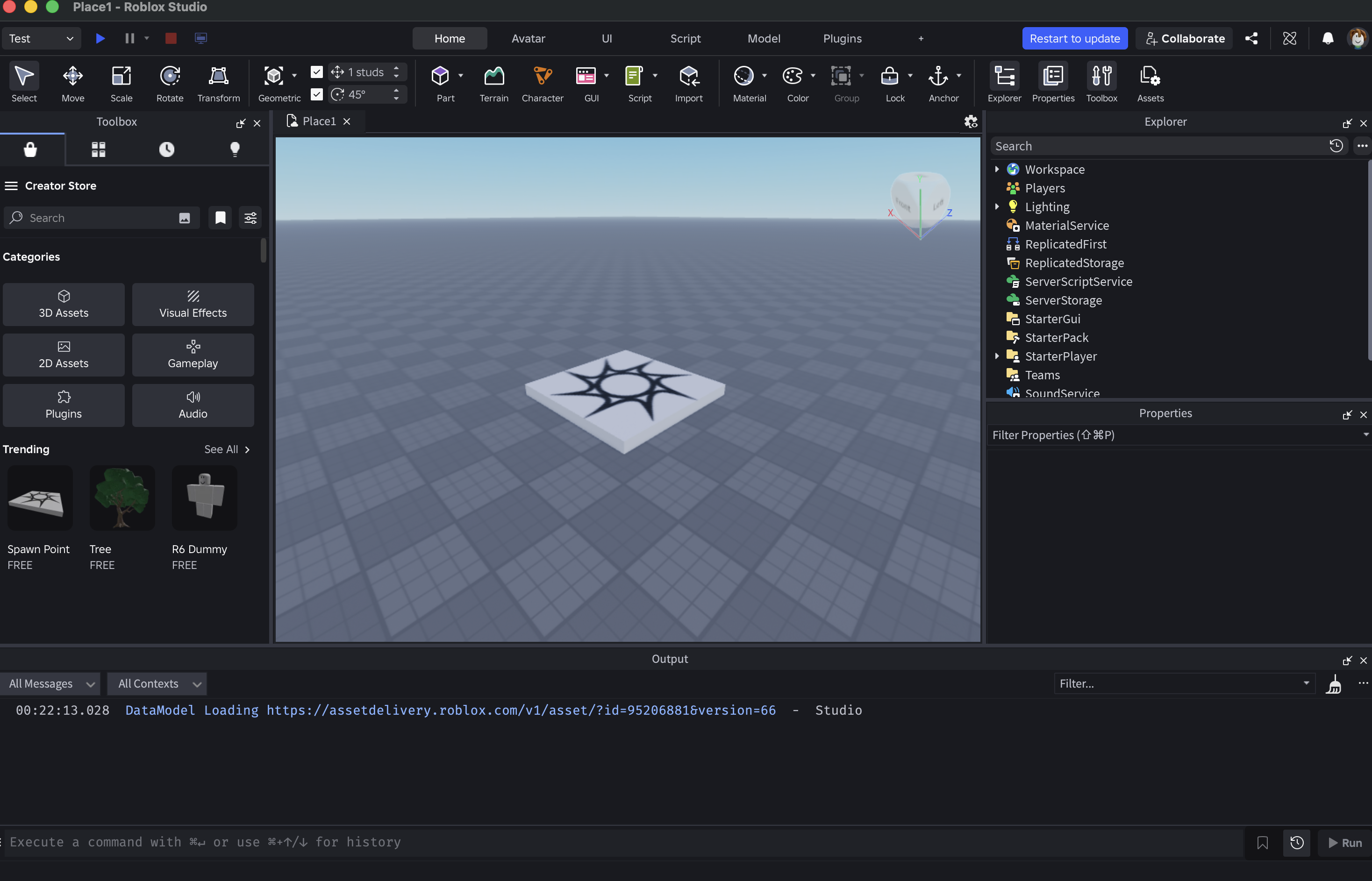This screenshot has width=1372, height=881.
Task: Toggle the Explorer panel button
Action: coord(1004,82)
